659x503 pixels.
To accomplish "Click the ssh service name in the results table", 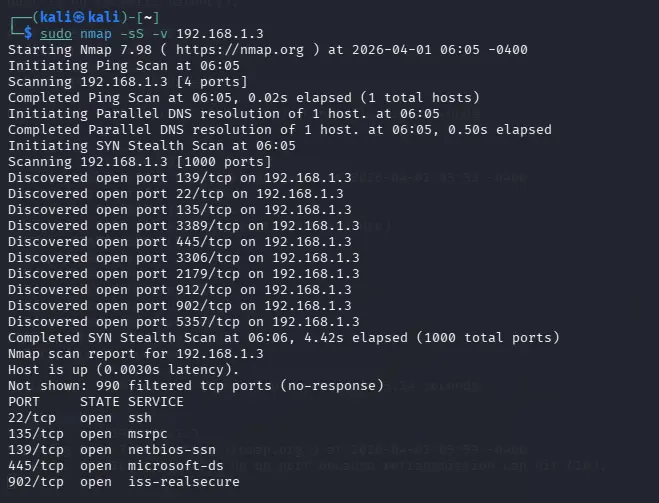I will (x=139, y=417).
